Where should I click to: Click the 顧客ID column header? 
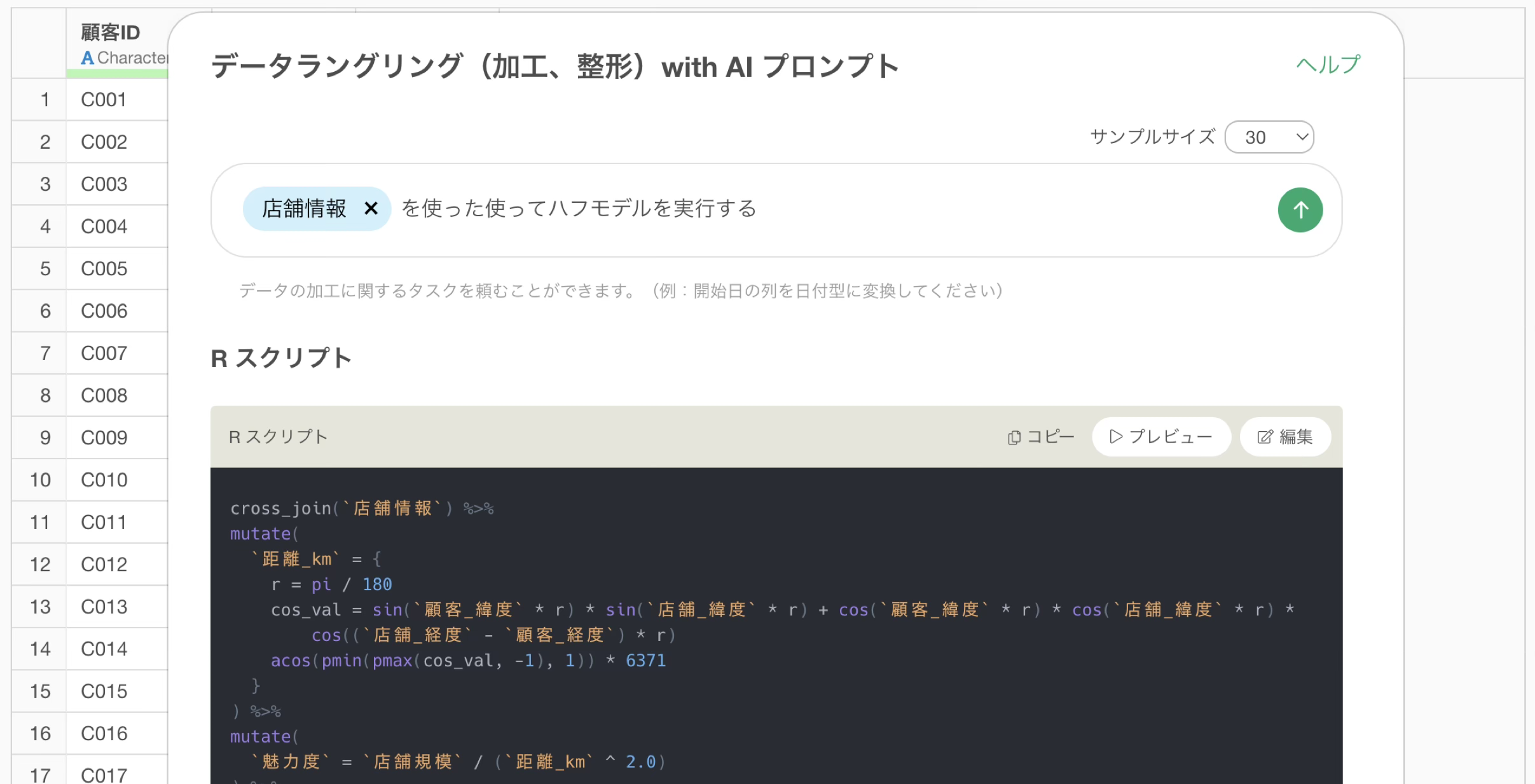111,32
